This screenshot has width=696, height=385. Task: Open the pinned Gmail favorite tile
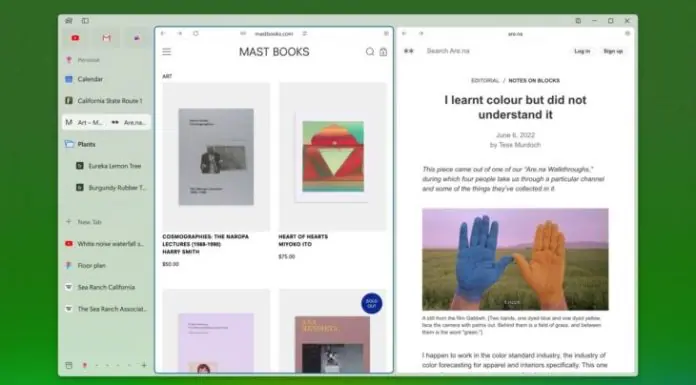[107, 38]
